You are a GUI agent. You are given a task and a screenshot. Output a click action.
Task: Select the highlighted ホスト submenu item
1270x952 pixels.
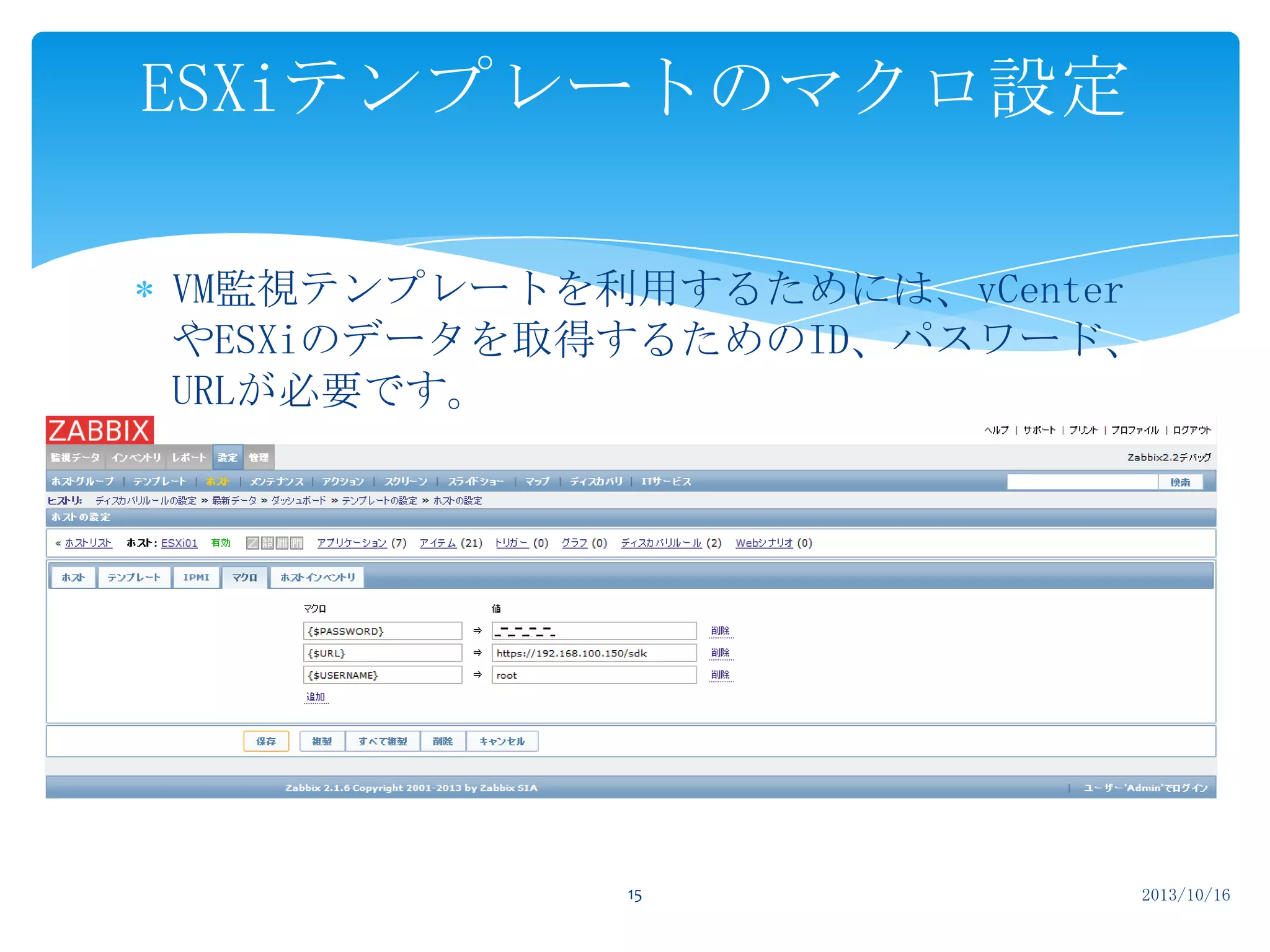(218, 482)
